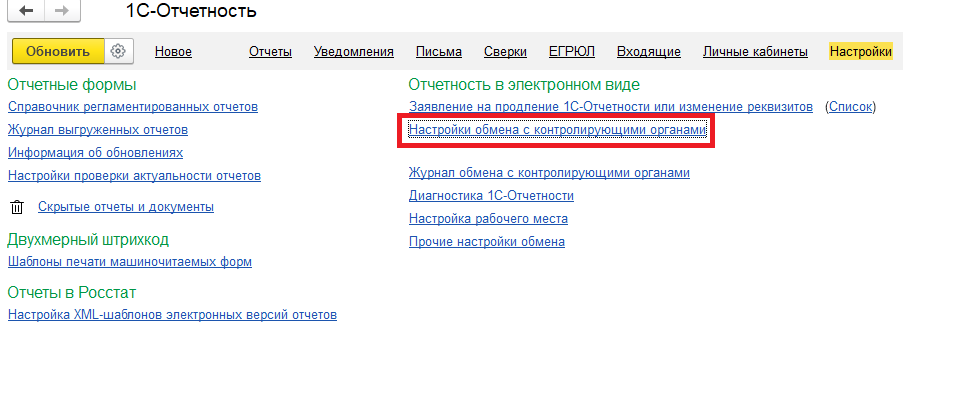Click the forward navigation arrow
967x416 pixels.
61,12
